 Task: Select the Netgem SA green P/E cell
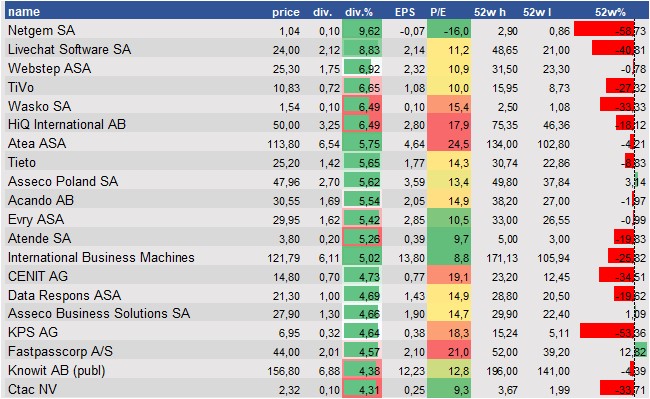coord(449,30)
